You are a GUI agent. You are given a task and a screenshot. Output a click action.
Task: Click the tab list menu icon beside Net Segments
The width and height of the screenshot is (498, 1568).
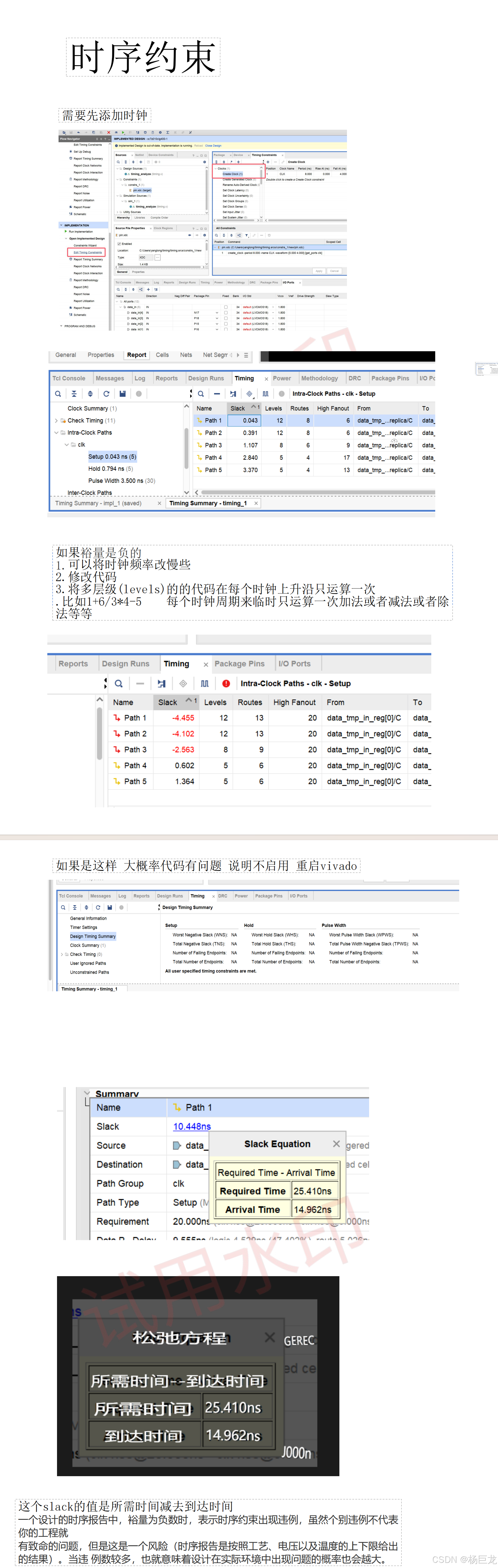coord(246,355)
